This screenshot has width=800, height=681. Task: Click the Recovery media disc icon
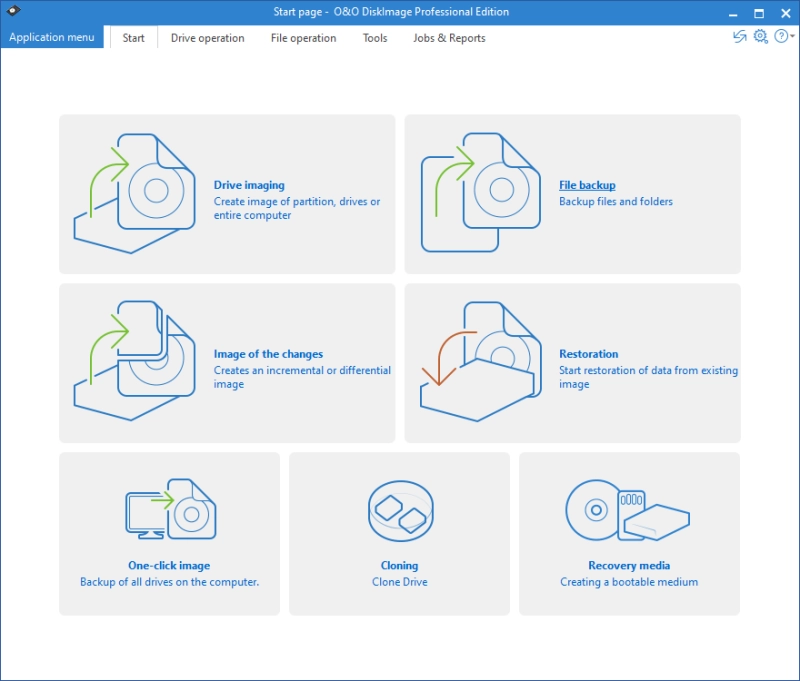pos(628,510)
